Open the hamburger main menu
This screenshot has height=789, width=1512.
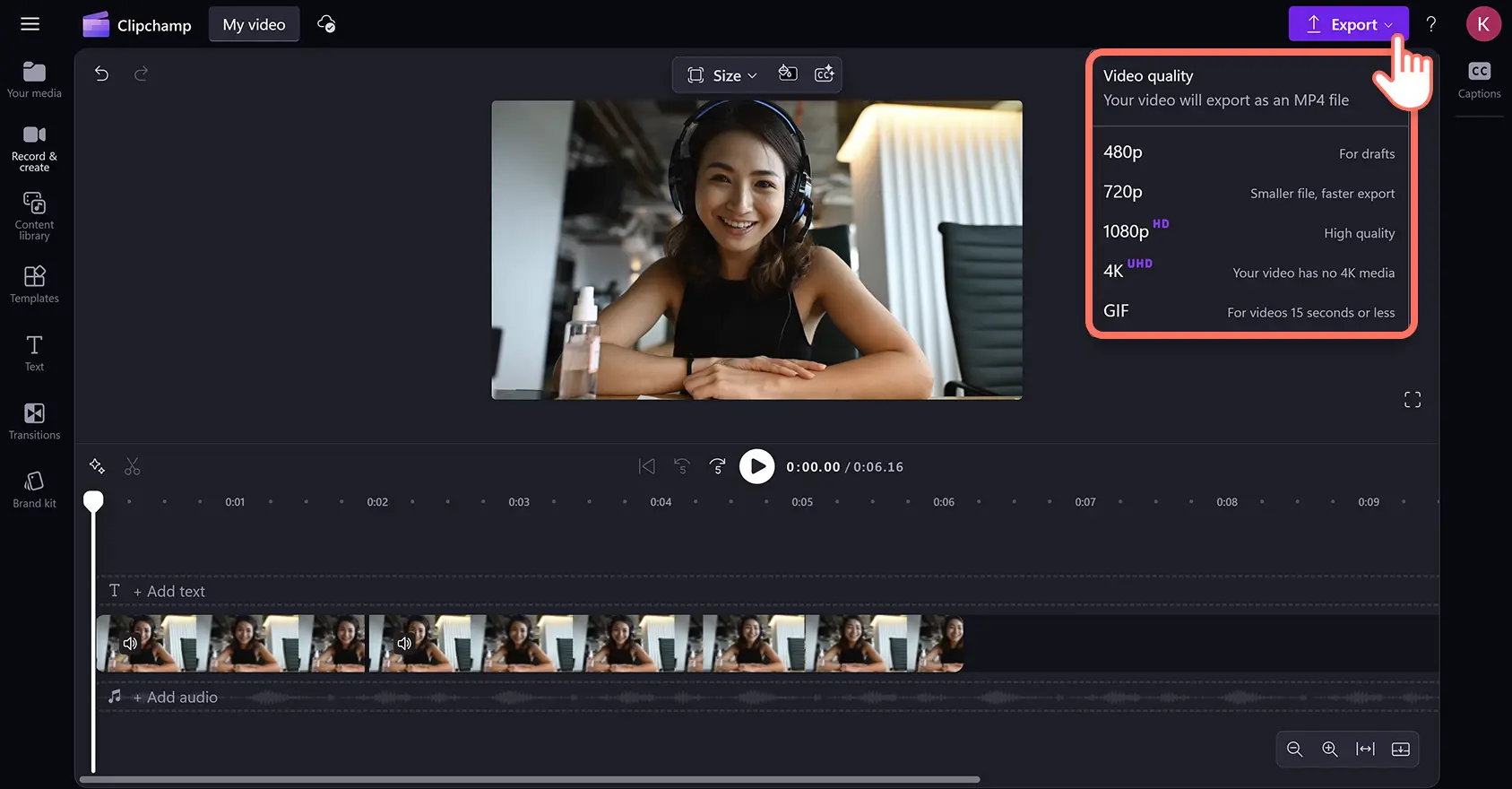point(30,24)
